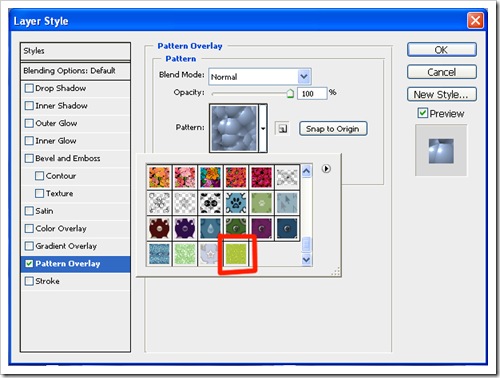Choose the blue water drop pattern
Image resolution: width=500 pixels, height=378 pixels.
(211, 228)
